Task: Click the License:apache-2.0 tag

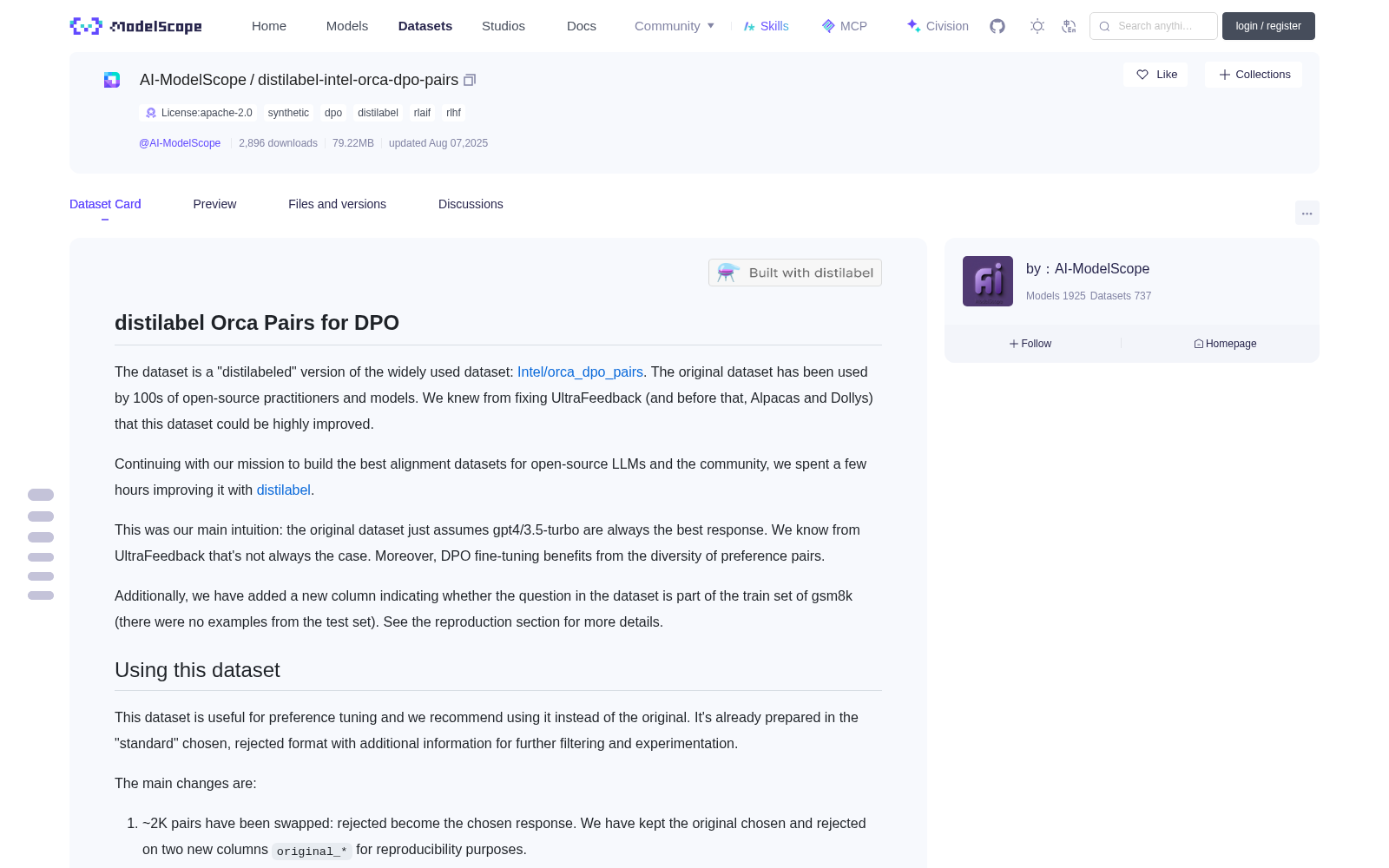Action: 198,113
